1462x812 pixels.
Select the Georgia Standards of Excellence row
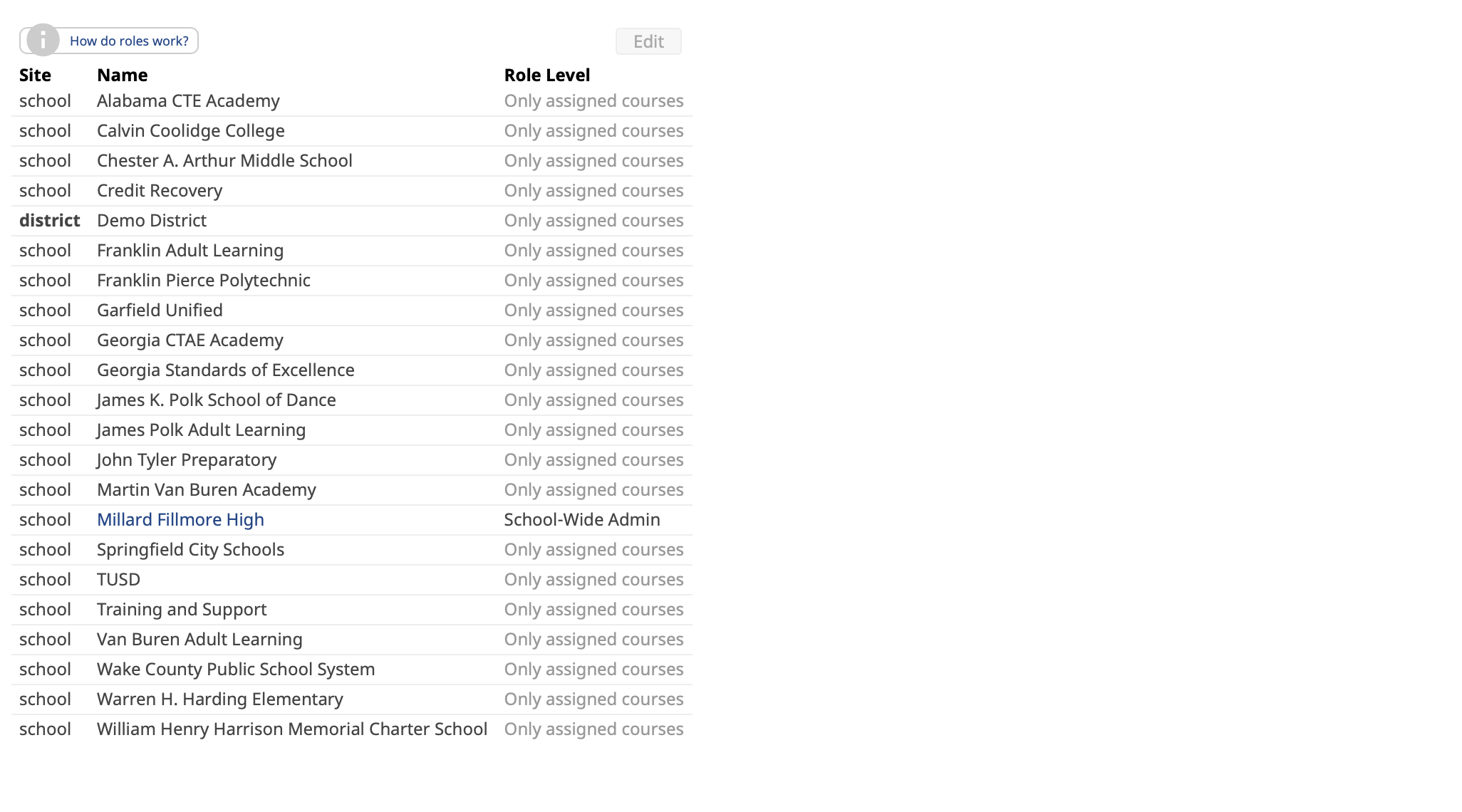352,370
